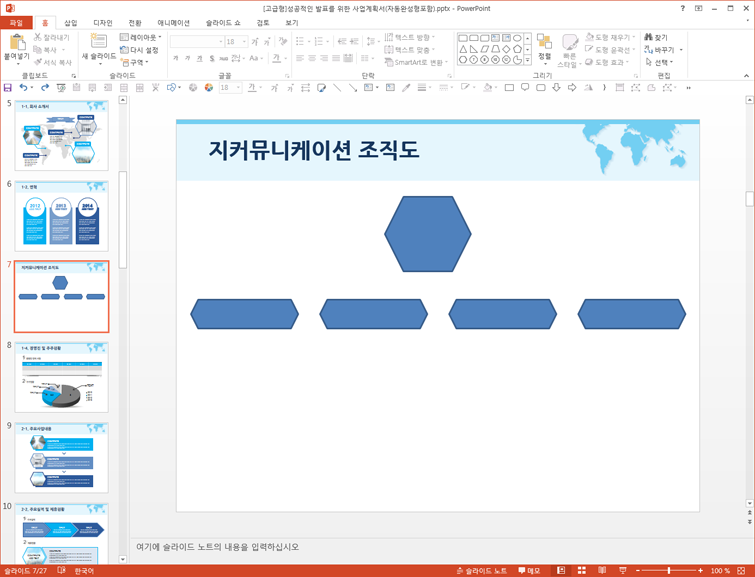Click the diagonal line tool in quick toolbar
Image resolution: width=755 pixels, height=577 pixels.
(337, 88)
